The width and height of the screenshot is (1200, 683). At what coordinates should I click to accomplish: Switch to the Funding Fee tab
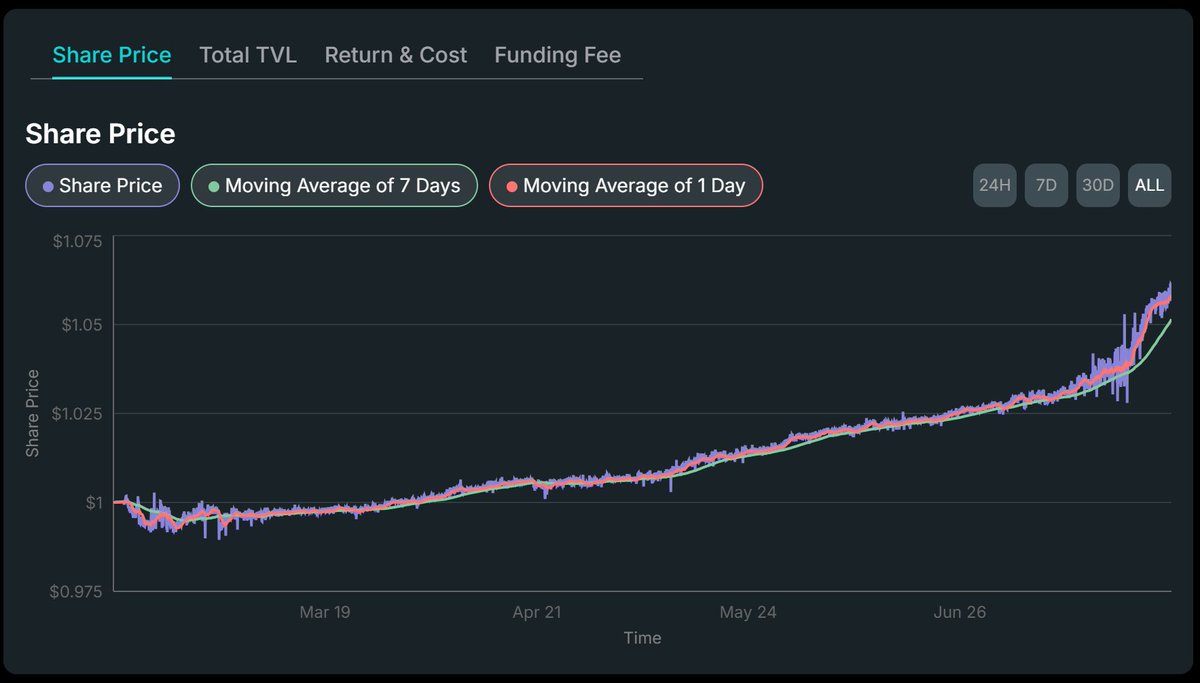click(557, 55)
